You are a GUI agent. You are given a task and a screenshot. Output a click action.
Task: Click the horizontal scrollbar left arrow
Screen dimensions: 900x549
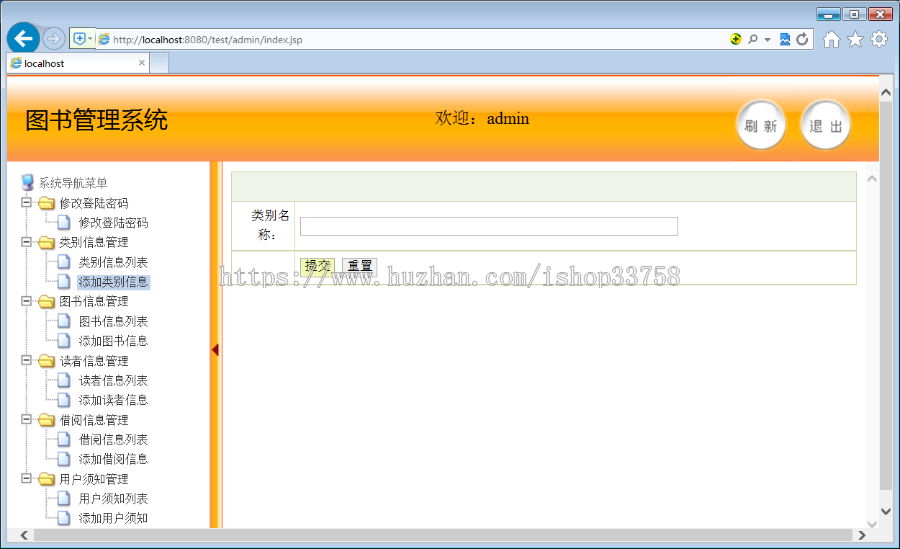click(x=24, y=535)
